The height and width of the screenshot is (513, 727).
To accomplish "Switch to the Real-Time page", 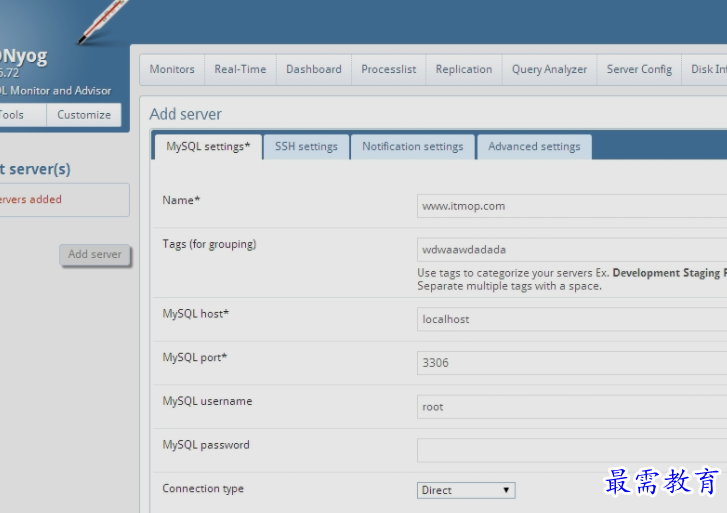I will point(240,70).
